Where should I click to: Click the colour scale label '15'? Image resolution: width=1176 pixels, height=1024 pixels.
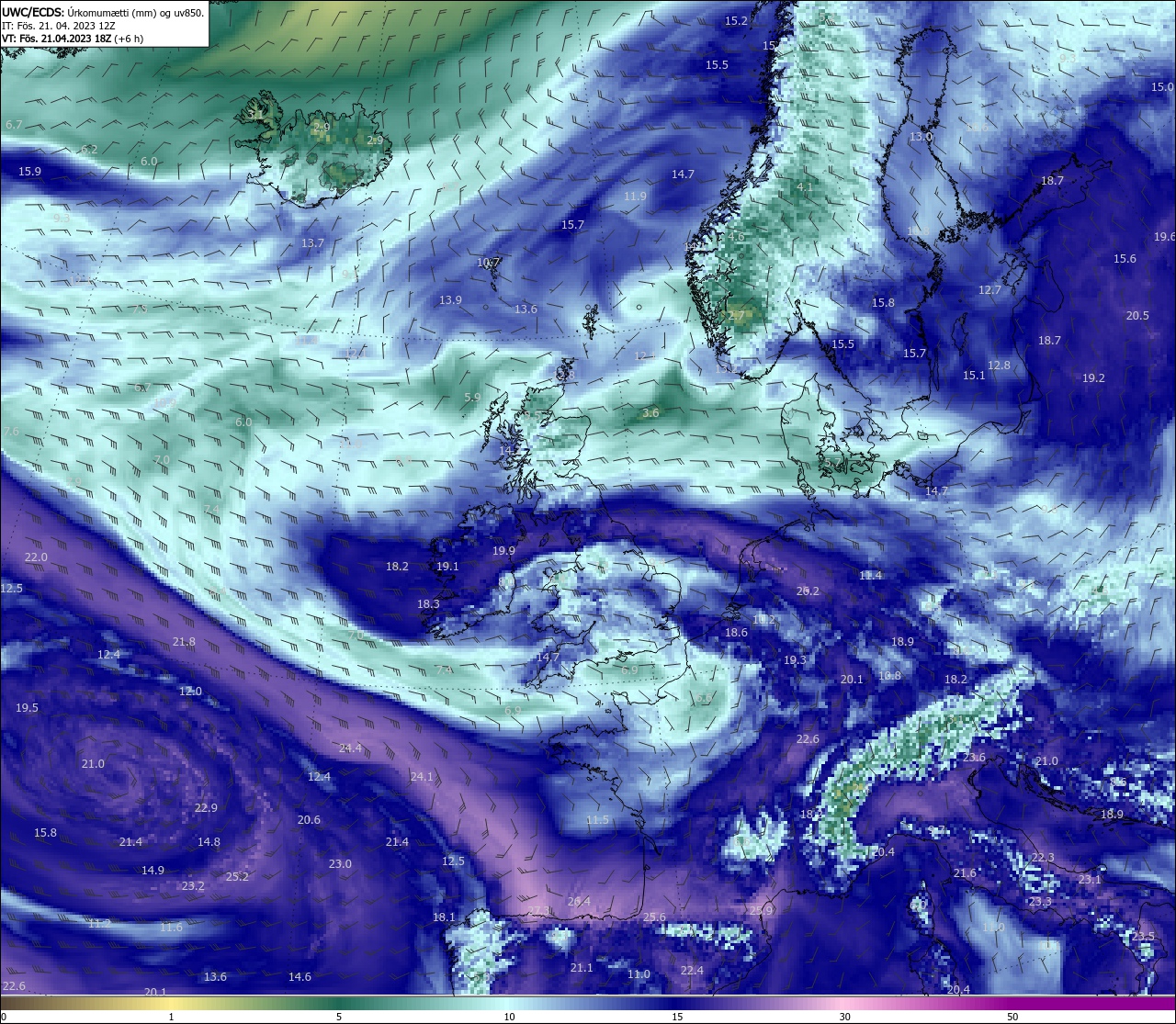[677, 1017]
